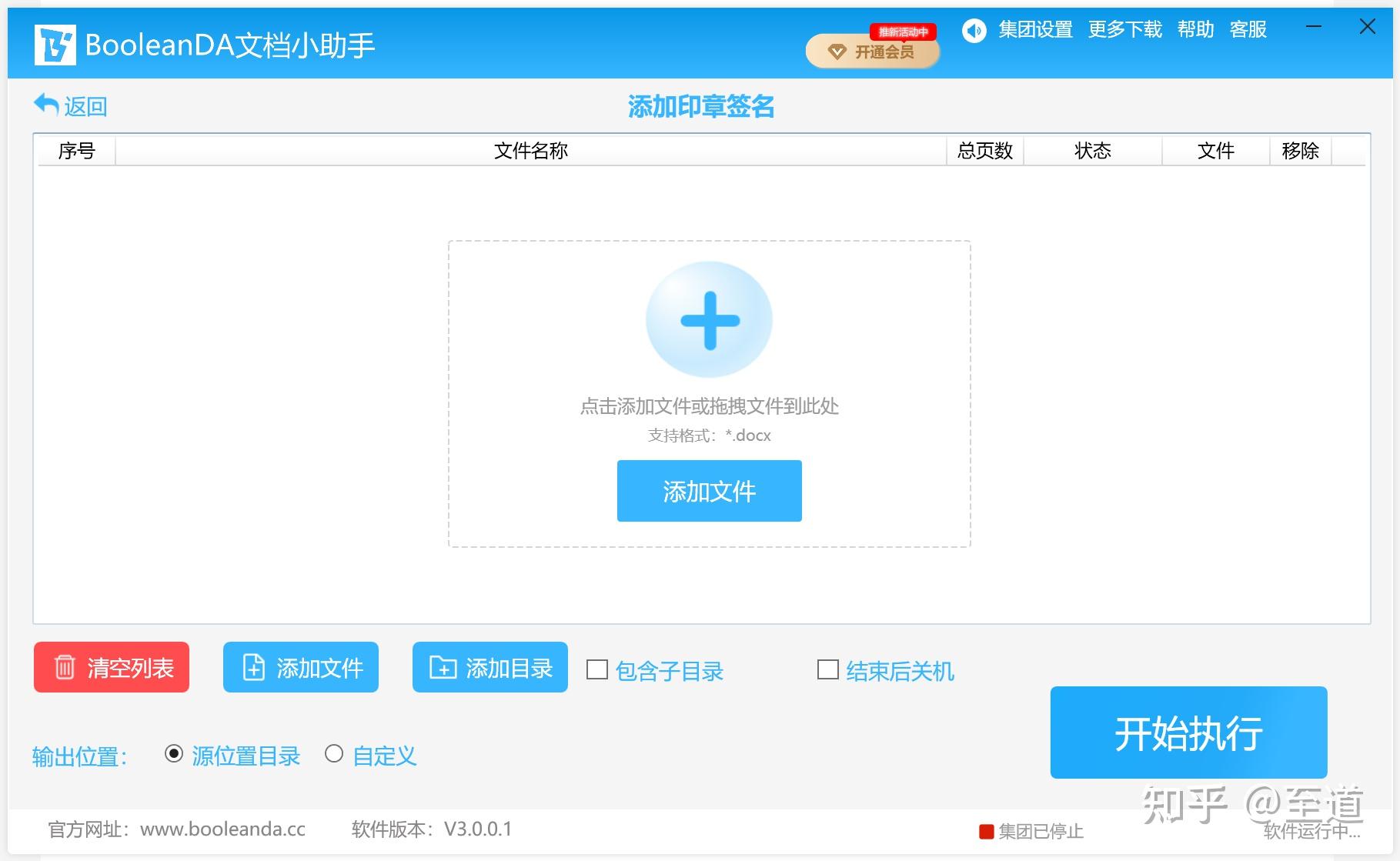
Task: Click the 移除 column header
Action: [1301, 151]
